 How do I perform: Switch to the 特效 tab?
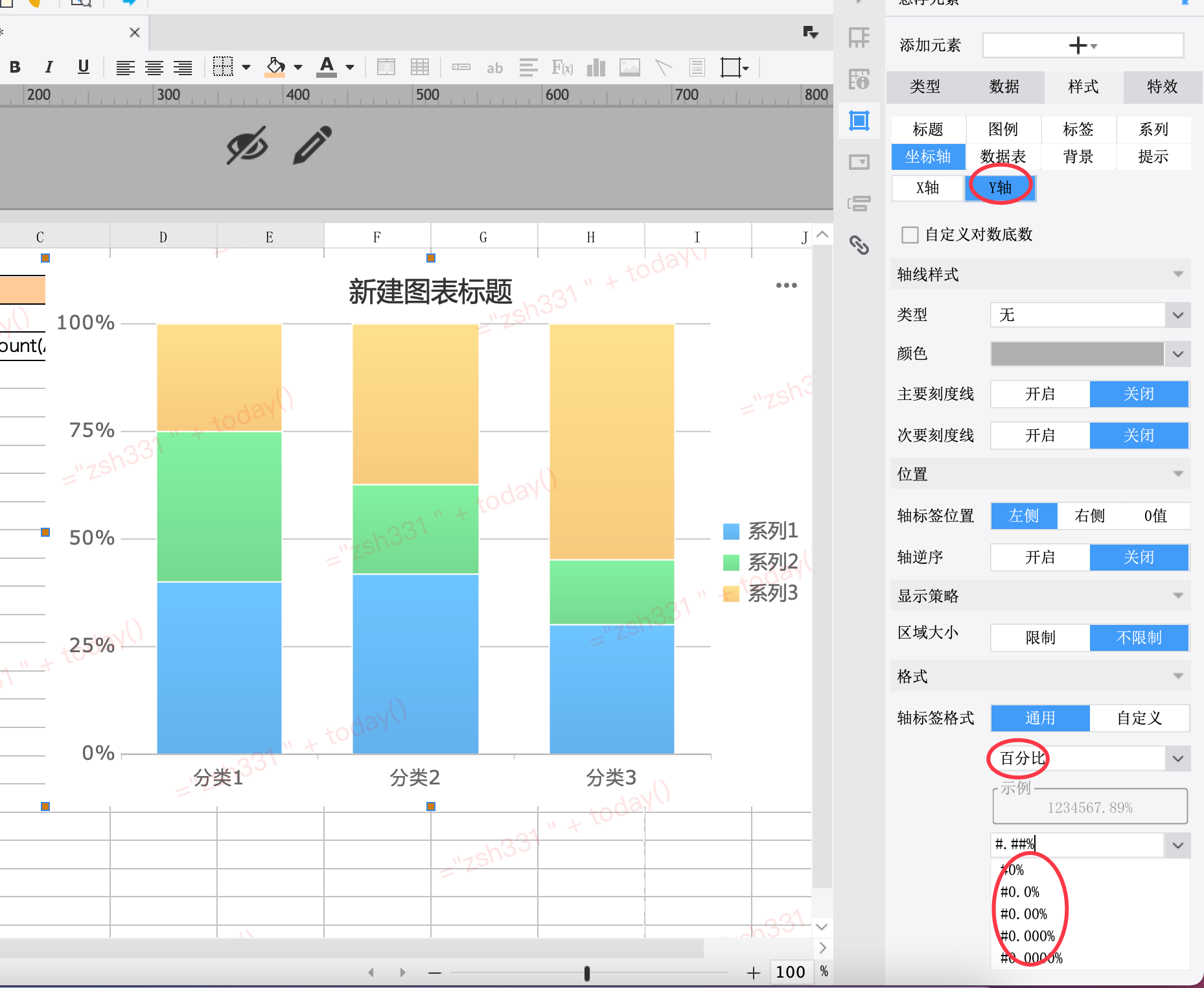[1163, 87]
